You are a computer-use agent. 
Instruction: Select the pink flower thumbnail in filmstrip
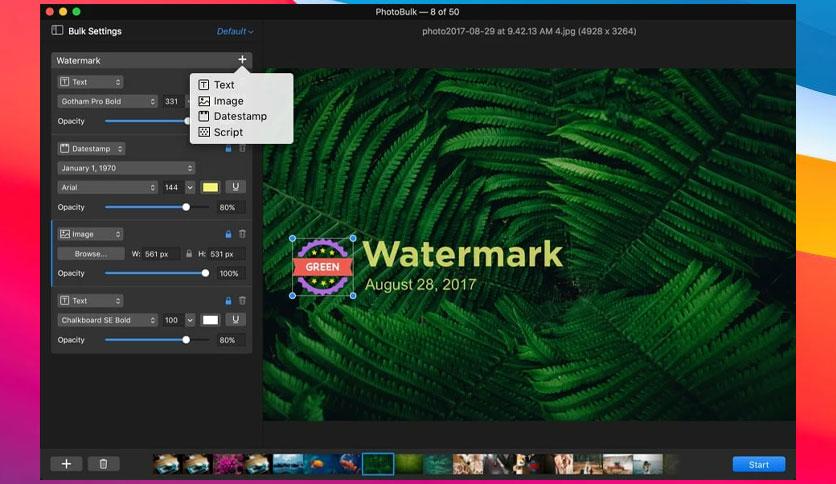(228, 464)
